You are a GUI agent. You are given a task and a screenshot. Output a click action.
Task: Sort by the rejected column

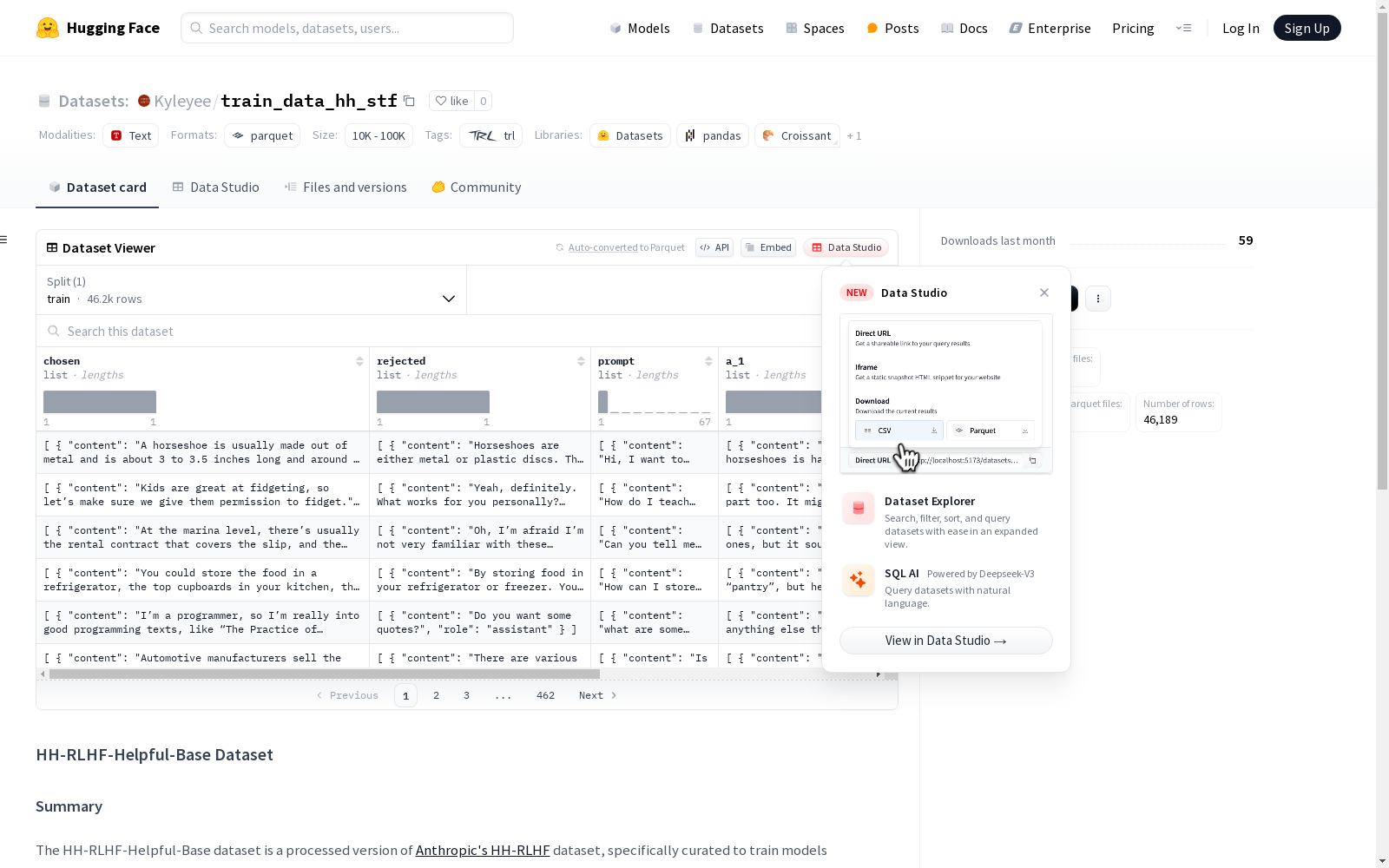click(x=581, y=361)
